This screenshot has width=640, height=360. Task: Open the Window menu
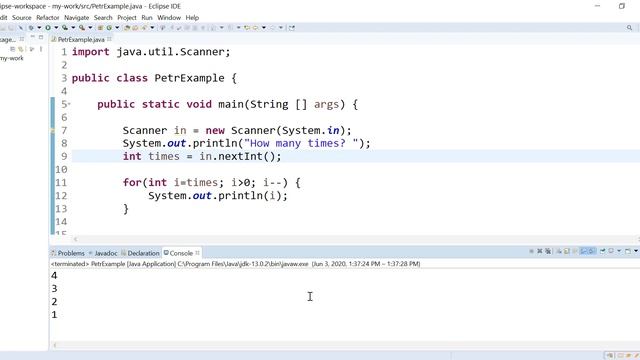(169, 18)
